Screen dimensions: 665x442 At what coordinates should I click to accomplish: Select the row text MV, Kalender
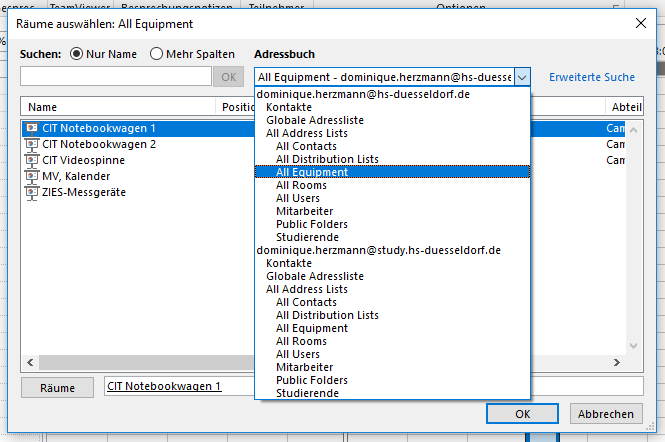click(76, 176)
